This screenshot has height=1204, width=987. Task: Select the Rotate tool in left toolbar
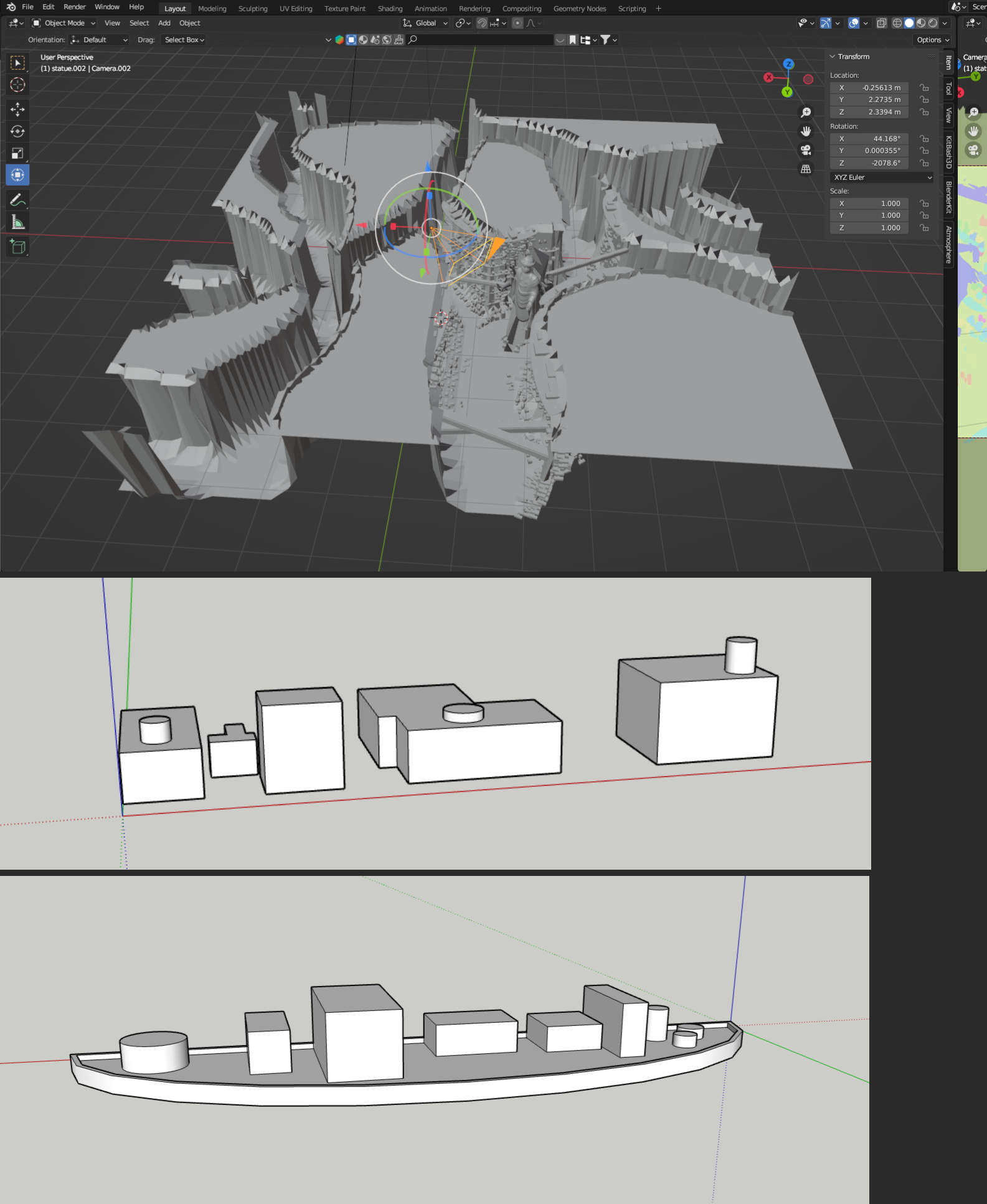[17, 131]
